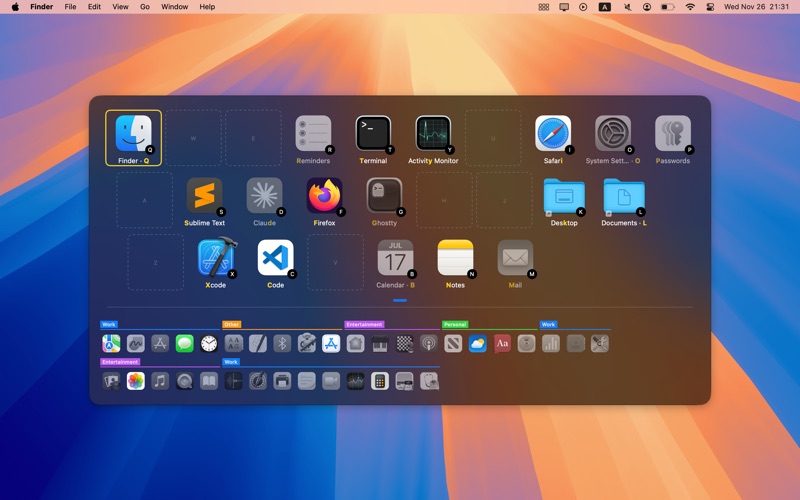Click the empty W slot
This screenshot has height=500, width=800.
click(x=193, y=138)
